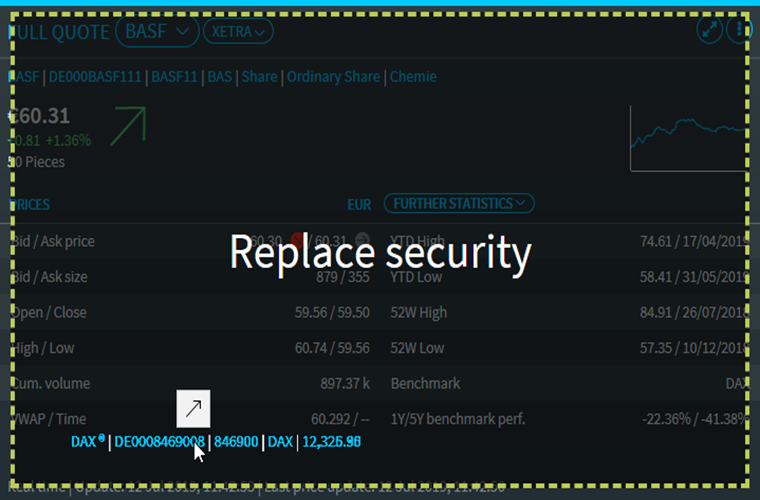This screenshot has width=760, height=500.
Task: Click the Ordinary Share label
Action: 333,77
